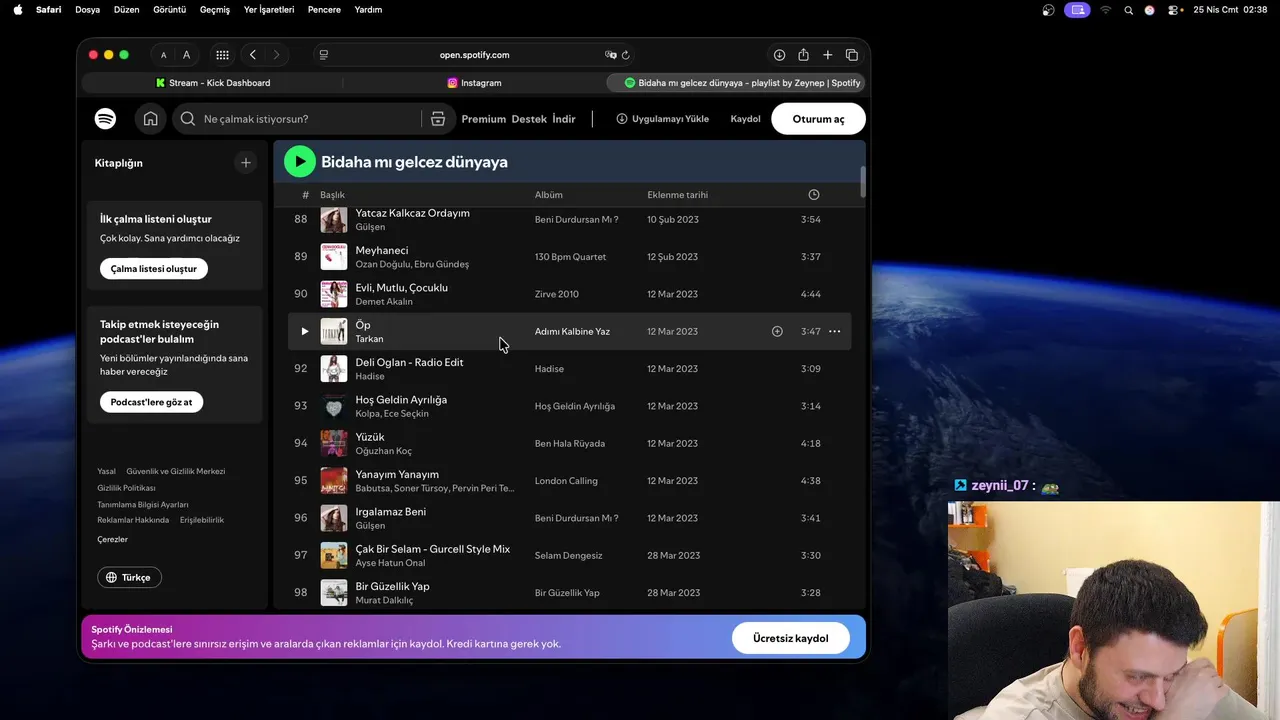The width and height of the screenshot is (1280, 720).
Task: Click the duration clock column icon
Action: 813,195
